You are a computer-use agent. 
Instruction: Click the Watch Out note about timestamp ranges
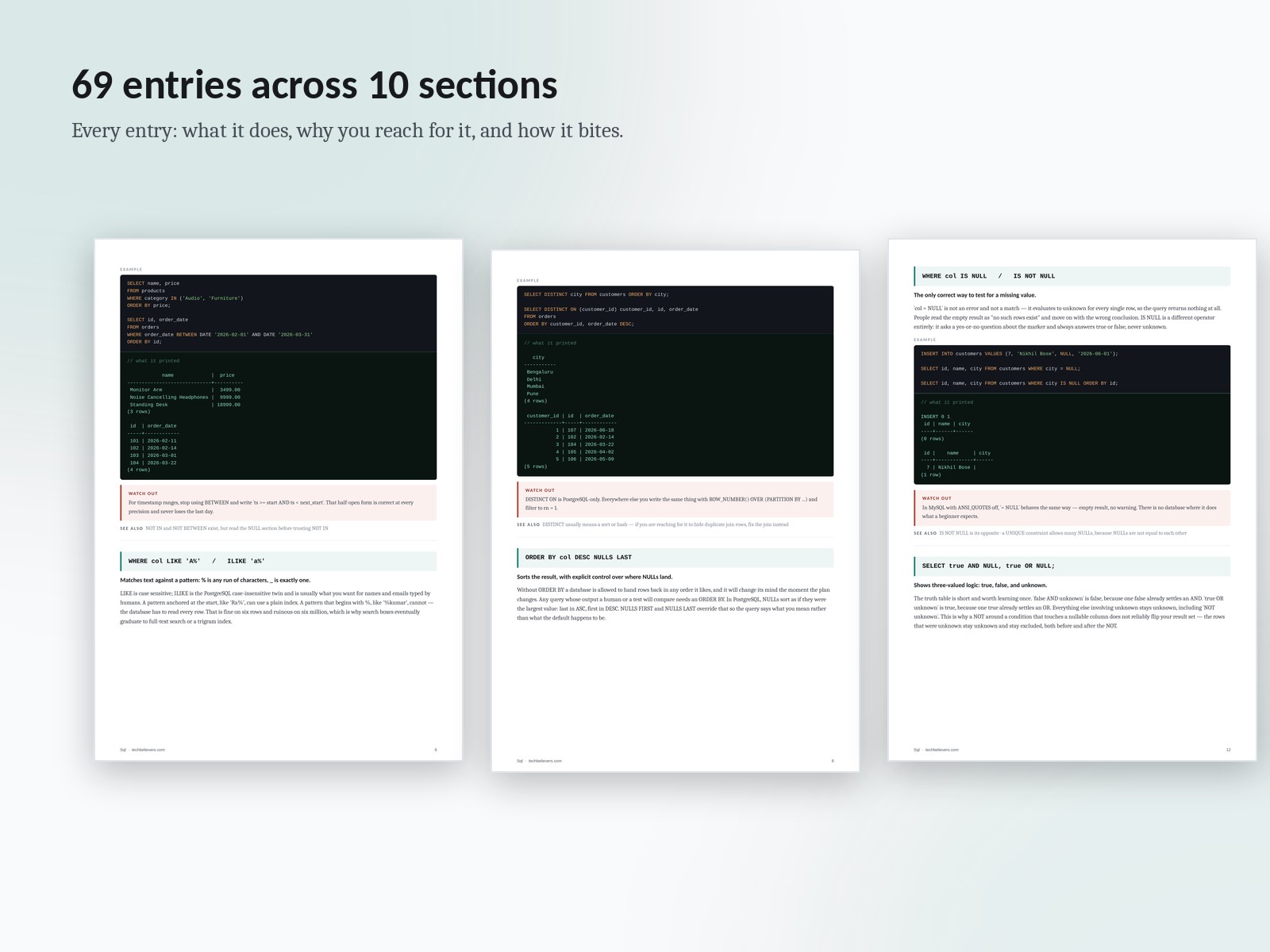[x=279, y=503]
